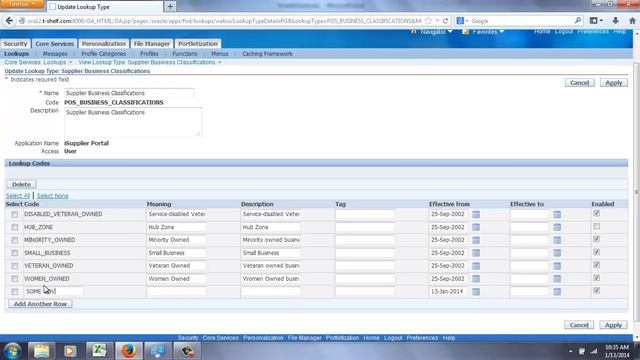The width and height of the screenshot is (640, 360).
Task: Open new browser tab plus button
Action: pos(170,7)
